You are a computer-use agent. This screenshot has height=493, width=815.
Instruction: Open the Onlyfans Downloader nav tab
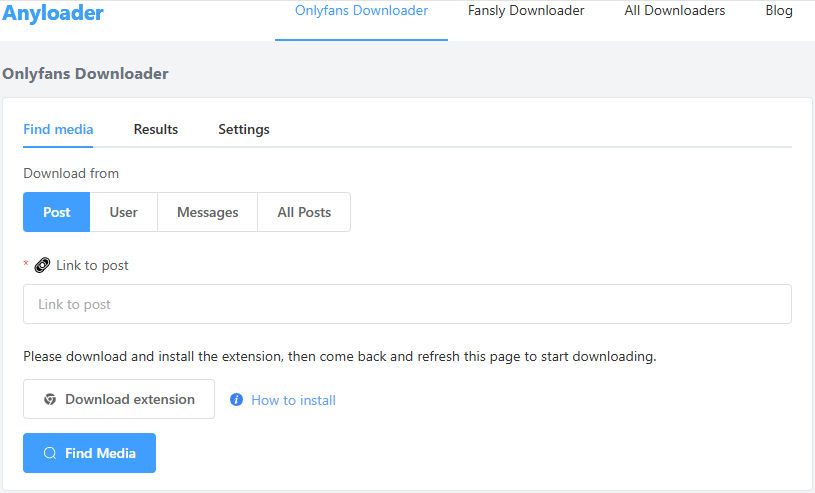361,10
